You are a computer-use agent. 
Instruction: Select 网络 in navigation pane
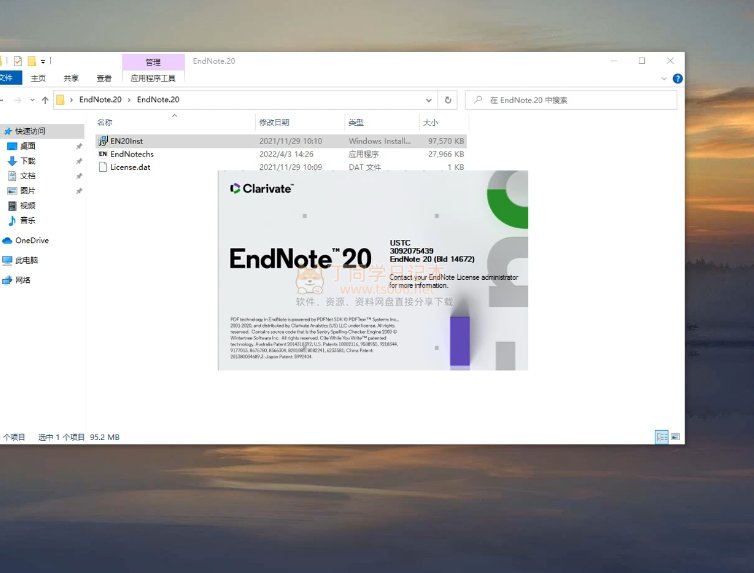pyautogui.click(x=23, y=280)
